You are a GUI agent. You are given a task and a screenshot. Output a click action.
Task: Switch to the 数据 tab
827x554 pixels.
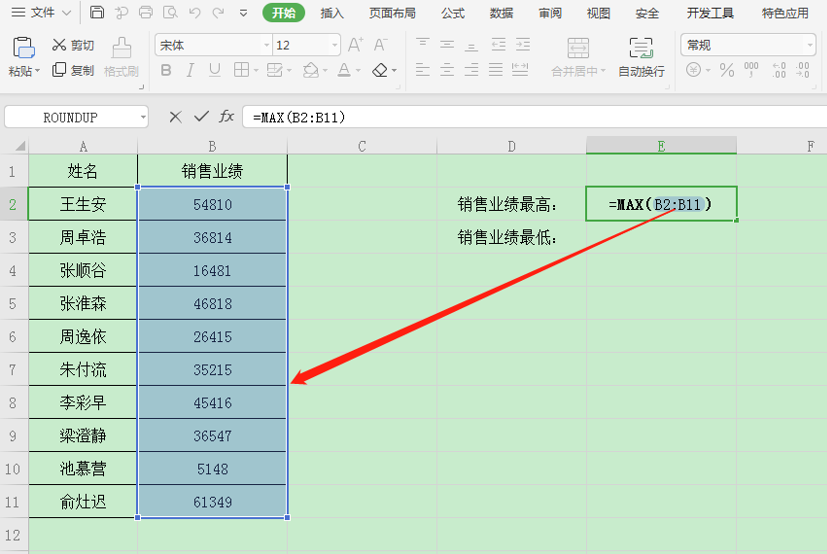coord(501,13)
